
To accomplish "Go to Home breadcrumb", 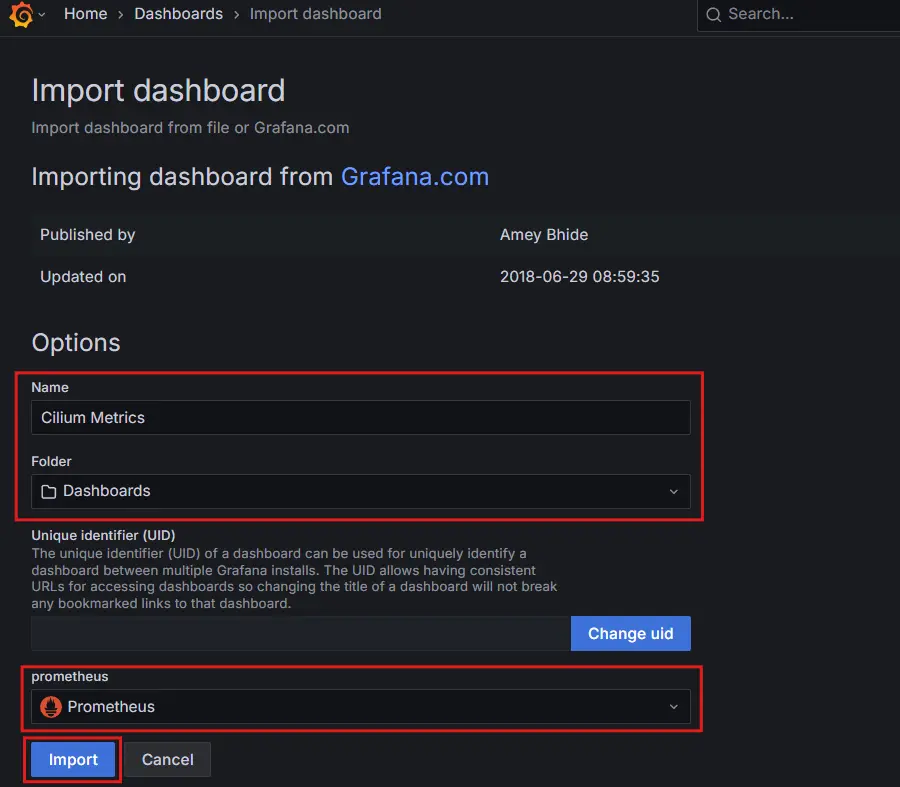I will tap(86, 14).
